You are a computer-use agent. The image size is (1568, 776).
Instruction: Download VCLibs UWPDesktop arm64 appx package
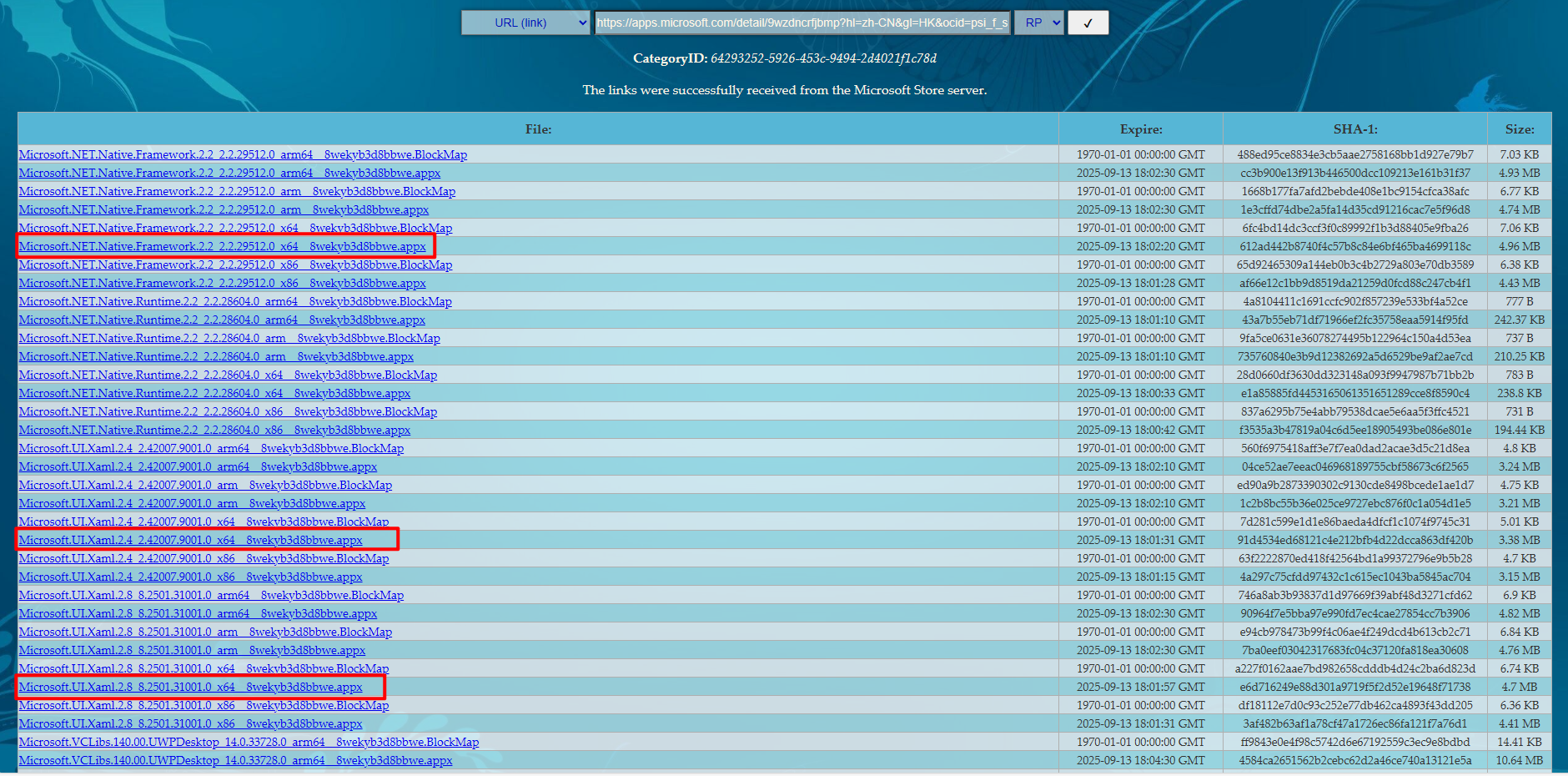pos(235,760)
